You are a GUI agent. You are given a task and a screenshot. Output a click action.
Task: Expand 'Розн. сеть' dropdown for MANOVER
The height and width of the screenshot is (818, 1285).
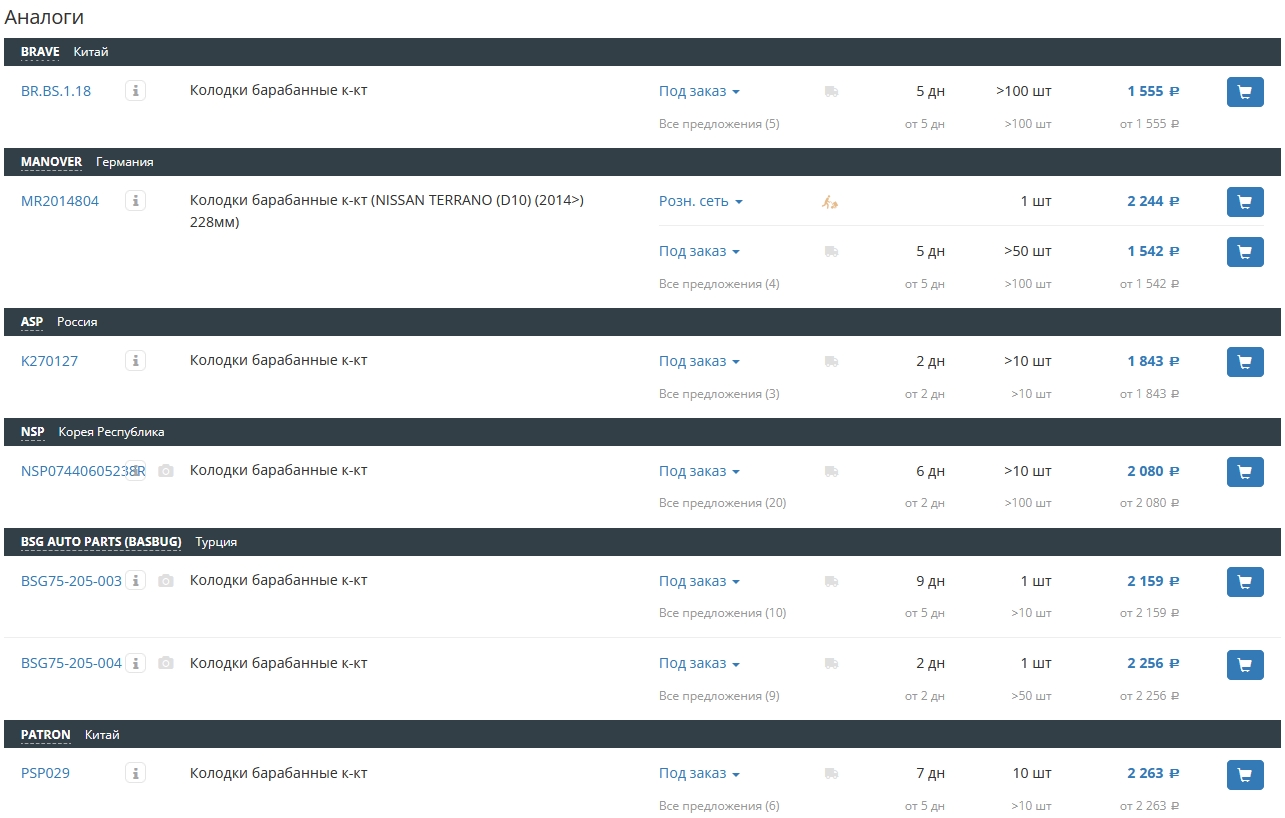coord(701,201)
